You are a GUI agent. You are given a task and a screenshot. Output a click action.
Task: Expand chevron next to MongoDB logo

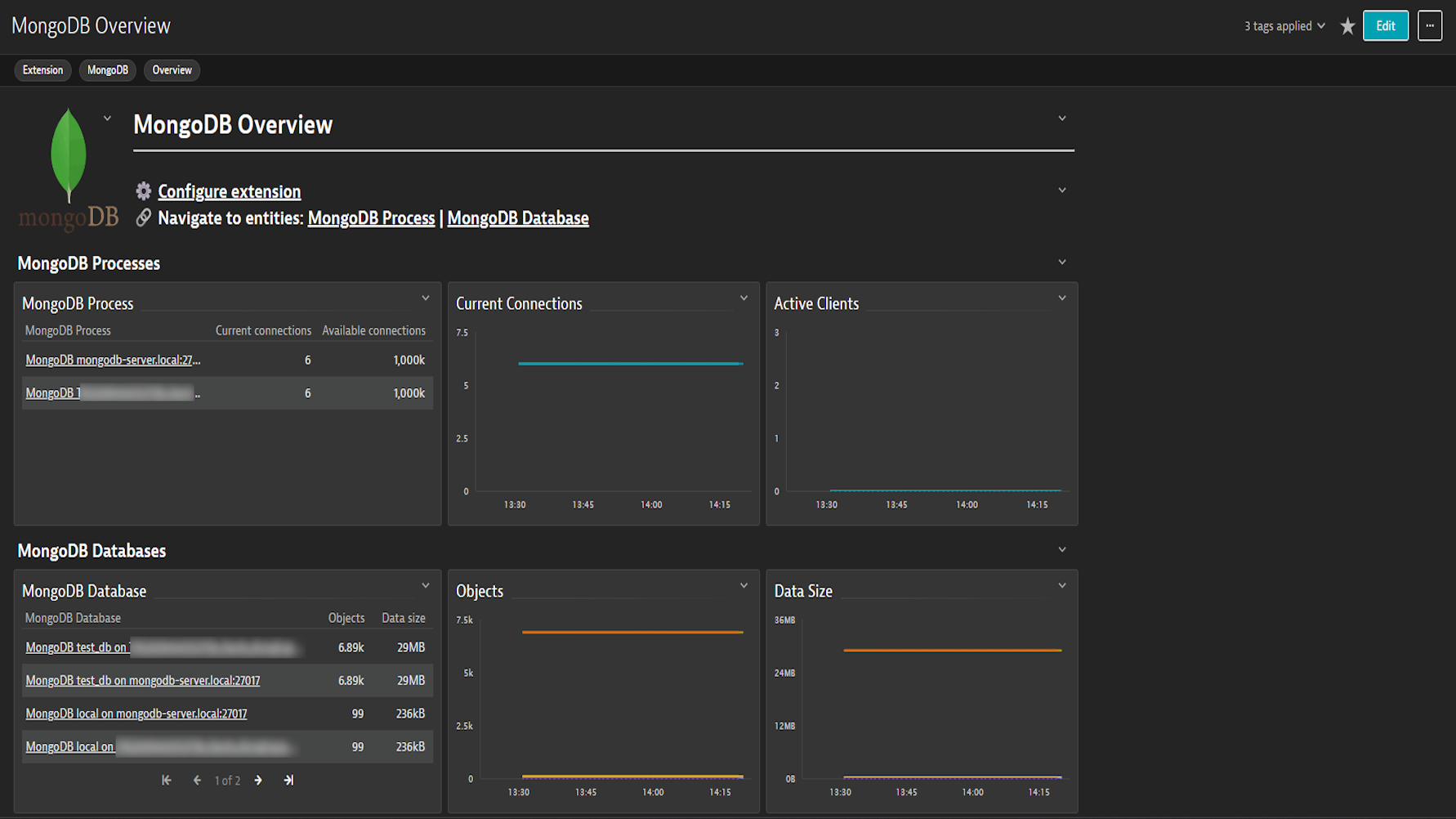pos(107,119)
